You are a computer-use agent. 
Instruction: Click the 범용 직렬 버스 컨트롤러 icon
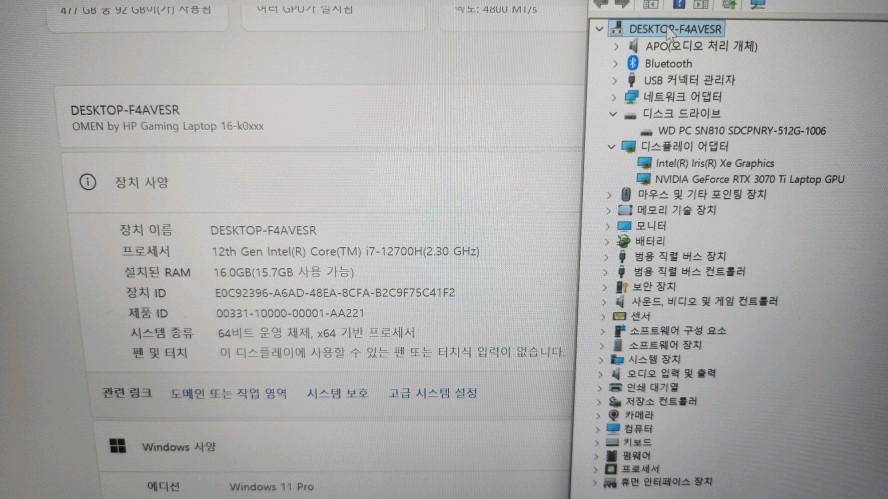click(x=621, y=271)
